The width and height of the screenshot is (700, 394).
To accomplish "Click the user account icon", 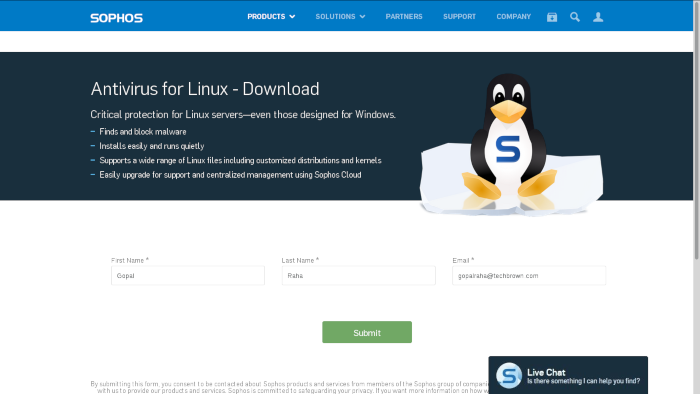I will pos(598,17).
